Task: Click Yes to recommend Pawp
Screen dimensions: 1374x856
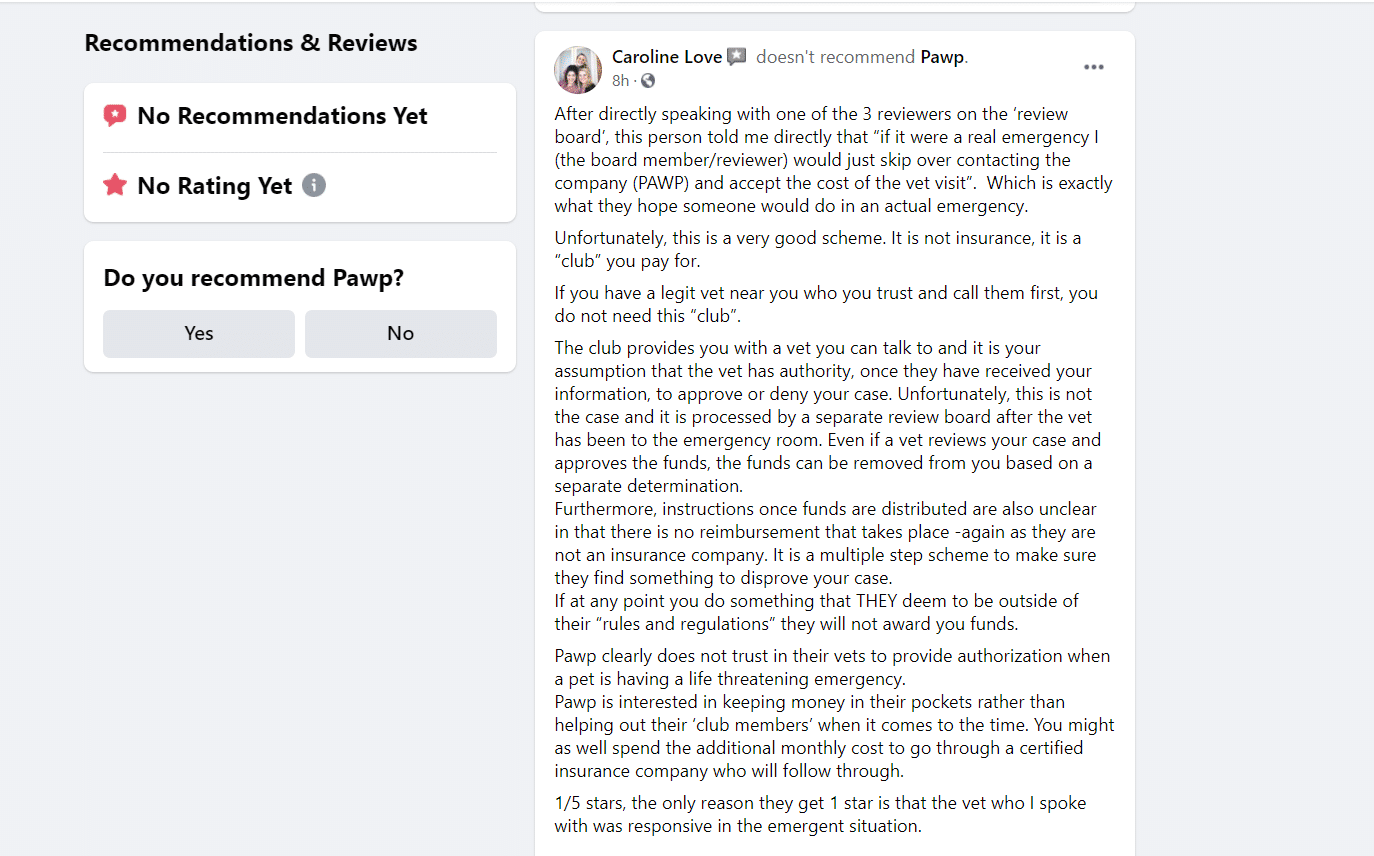Action: 198,333
